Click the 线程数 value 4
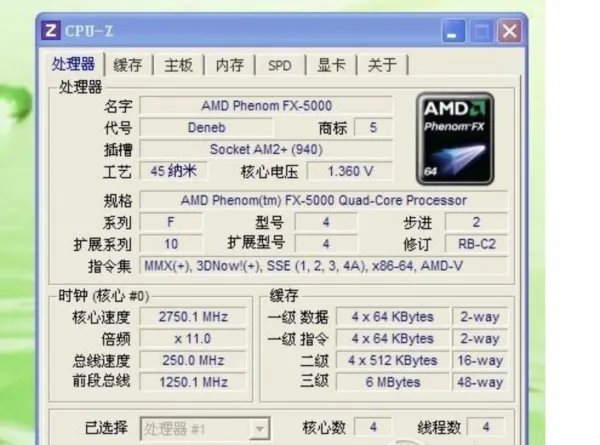Screen dimensions: 600x445 (486, 427)
